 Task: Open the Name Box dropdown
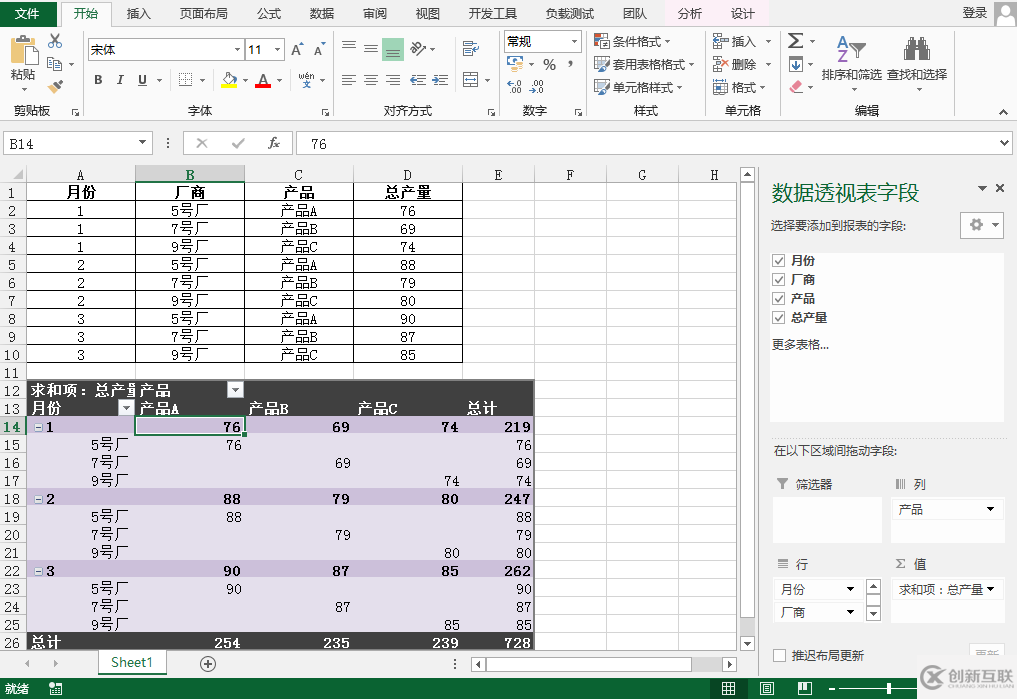point(142,143)
